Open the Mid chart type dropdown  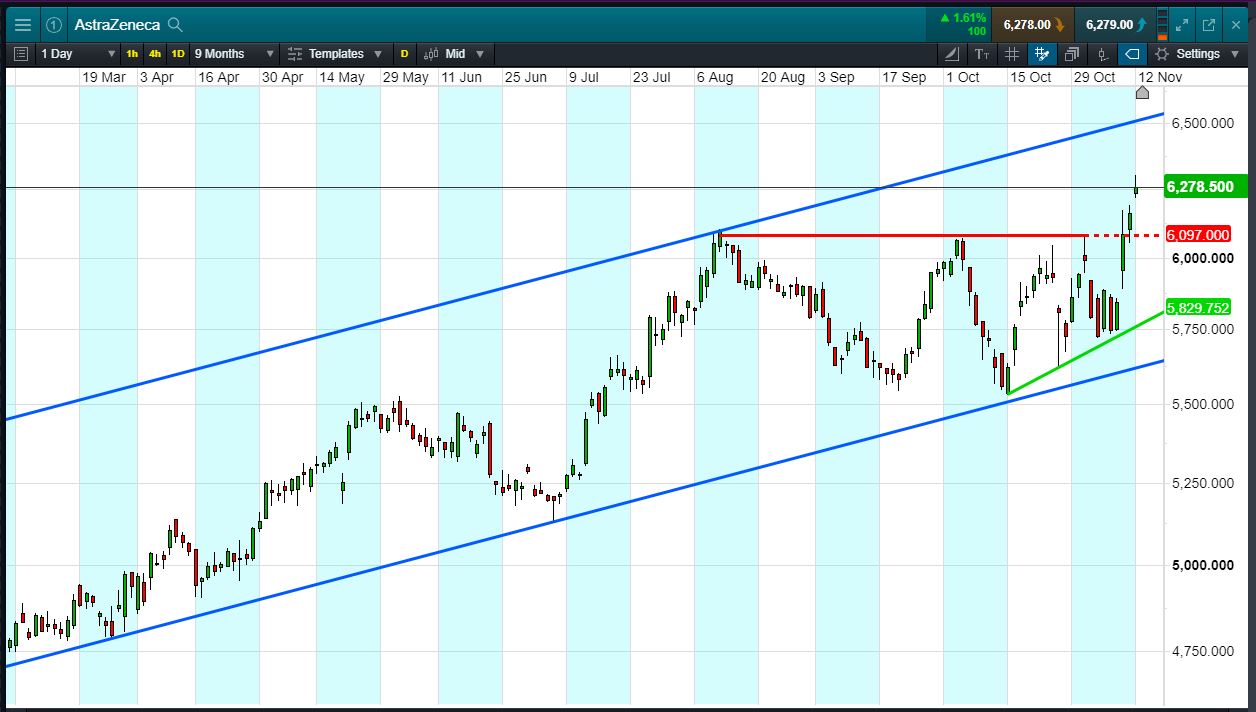(x=454, y=54)
